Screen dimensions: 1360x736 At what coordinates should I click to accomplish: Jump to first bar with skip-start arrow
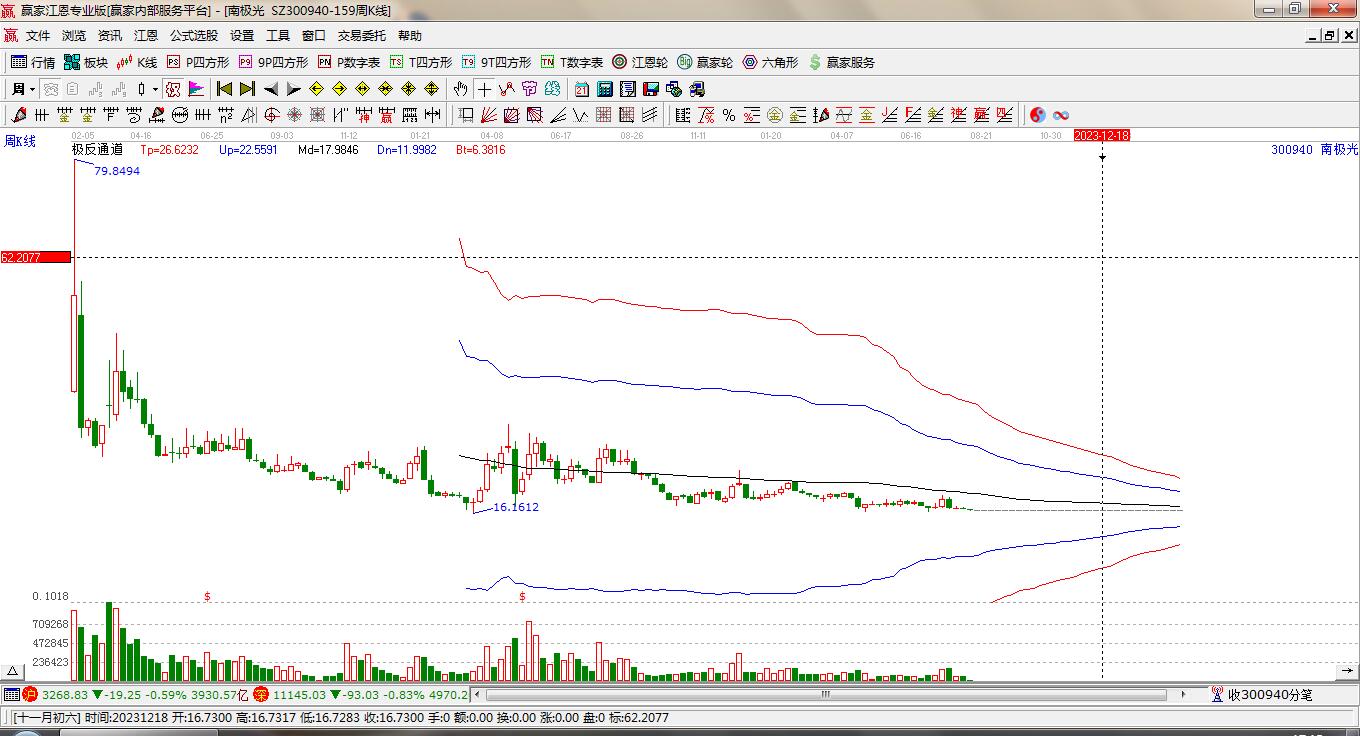(224, 89)
